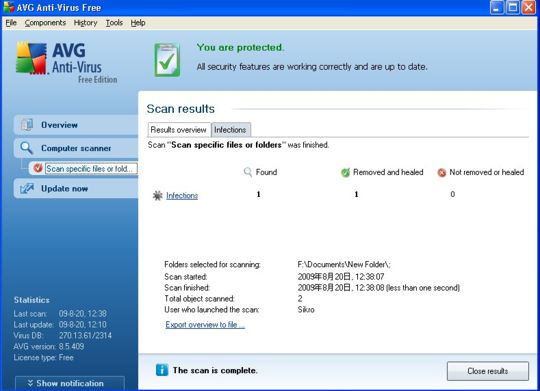Click the Found count value 1
540x391 pixels.
pos(258,194)
